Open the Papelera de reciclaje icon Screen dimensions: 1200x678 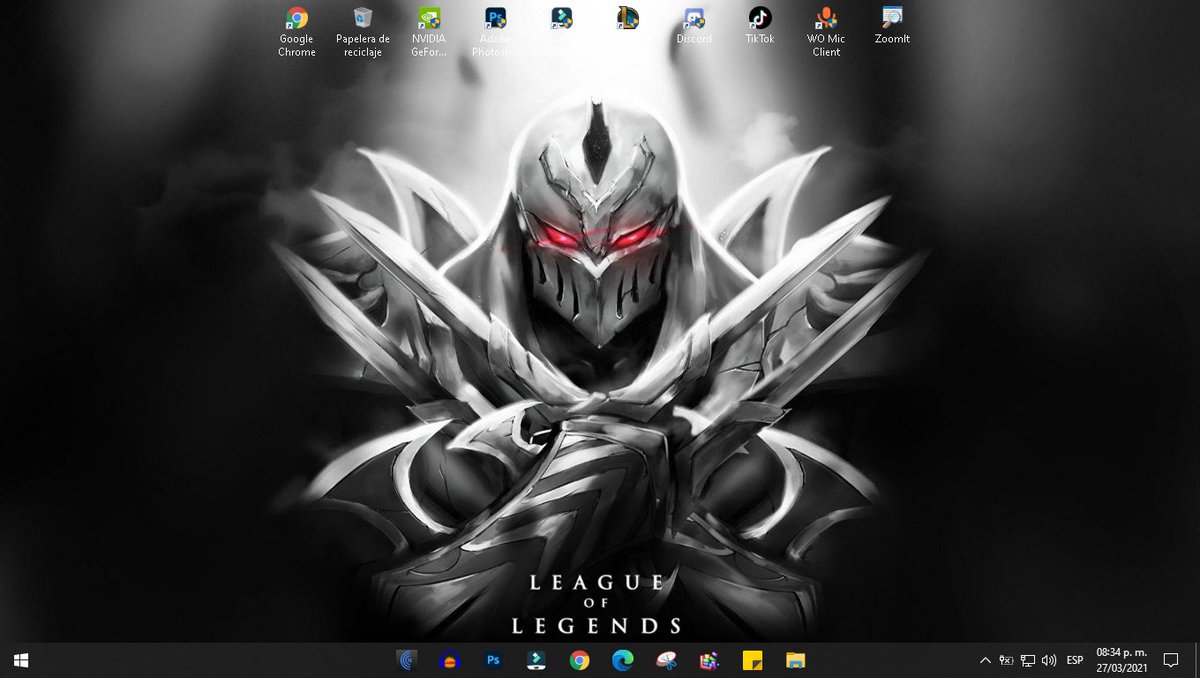click(363, 32)
